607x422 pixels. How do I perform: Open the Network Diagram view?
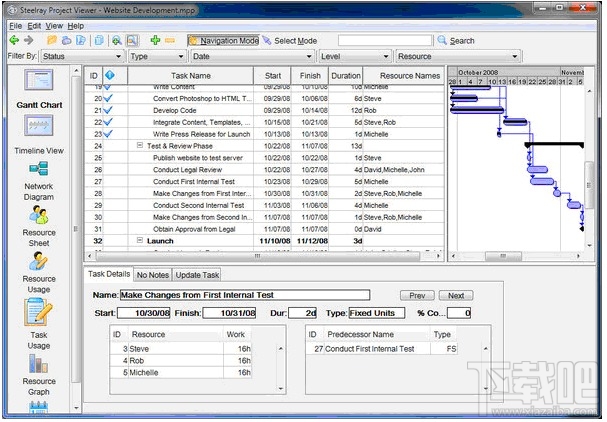[x=39, y=181]
